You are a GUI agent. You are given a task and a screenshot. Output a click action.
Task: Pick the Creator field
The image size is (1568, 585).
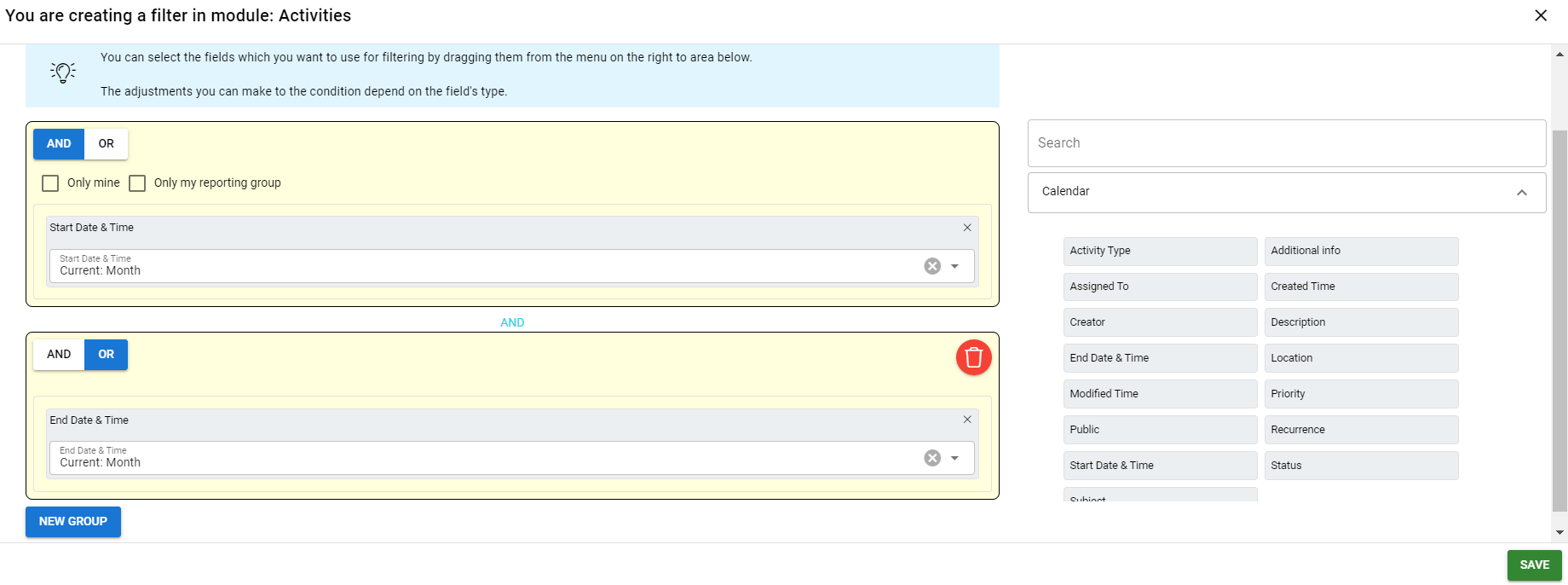[1160, 322]
